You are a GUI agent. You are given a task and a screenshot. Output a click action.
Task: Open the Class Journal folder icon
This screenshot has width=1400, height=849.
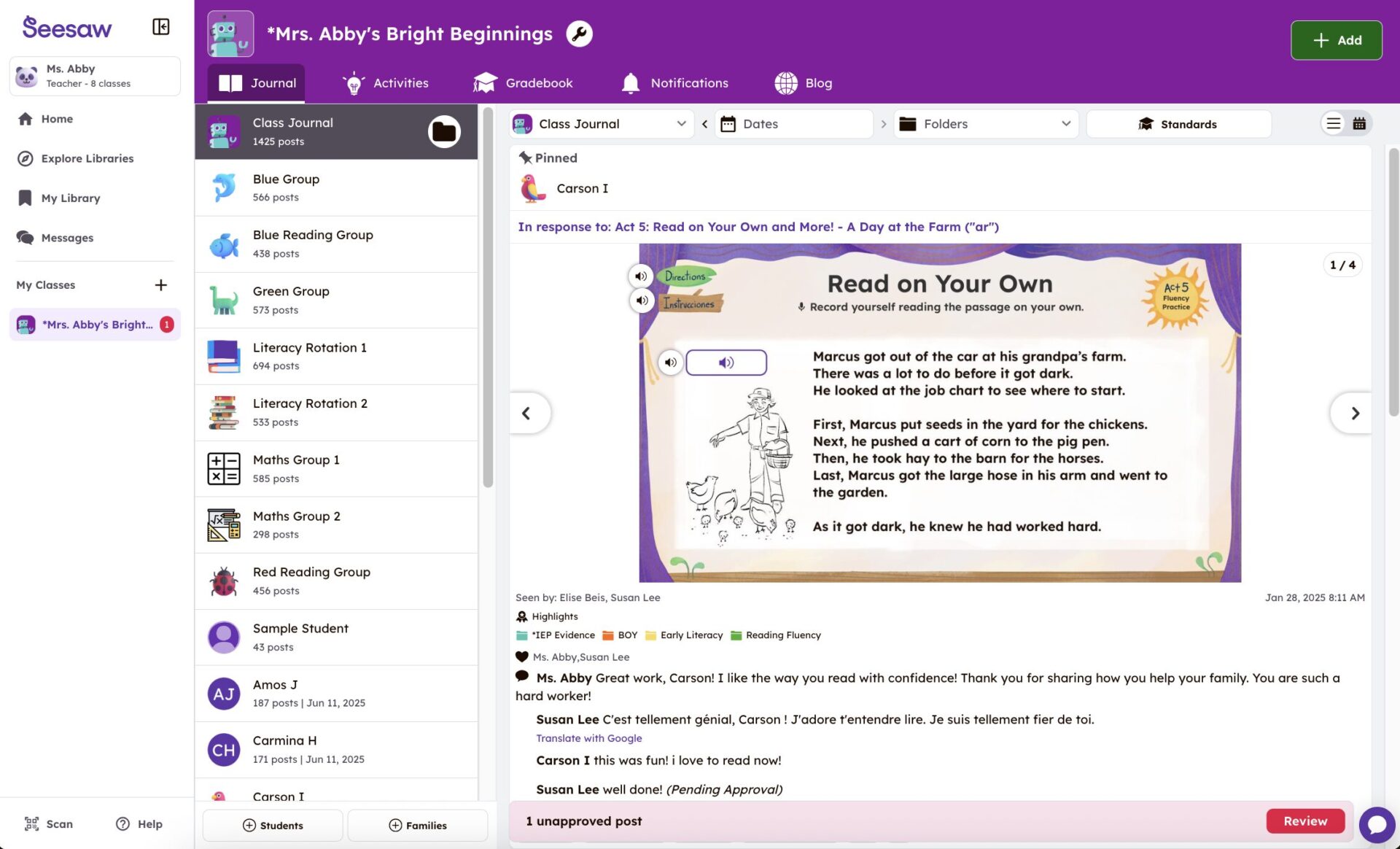pos(444,131)
